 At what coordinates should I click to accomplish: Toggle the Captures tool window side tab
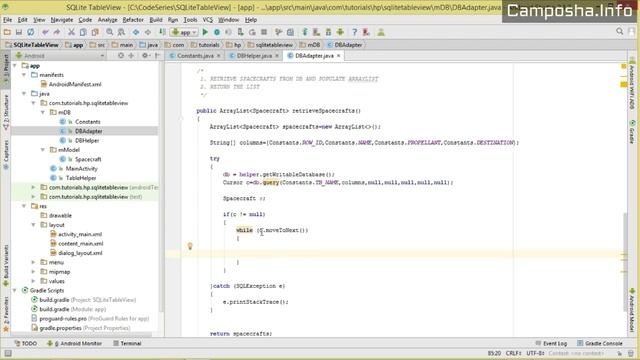pos(6,155)
